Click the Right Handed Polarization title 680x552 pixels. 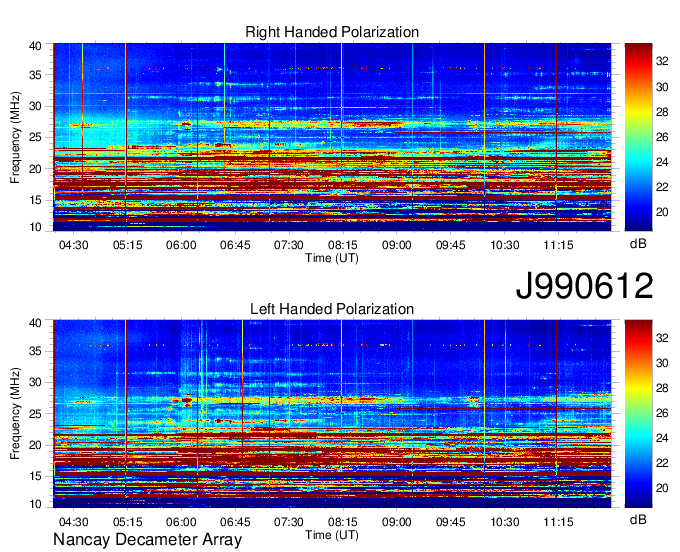point(332,32)
